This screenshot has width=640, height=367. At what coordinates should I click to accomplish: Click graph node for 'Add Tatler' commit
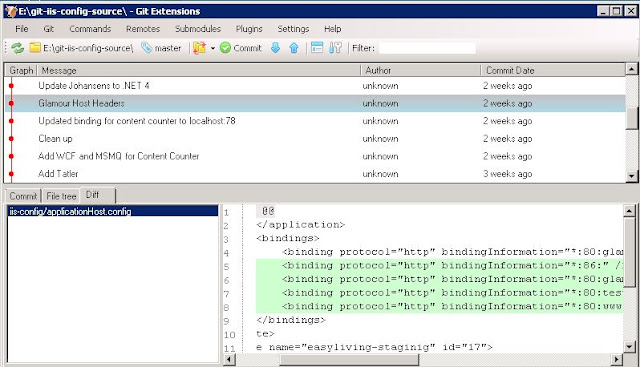(x=11, y=174)
